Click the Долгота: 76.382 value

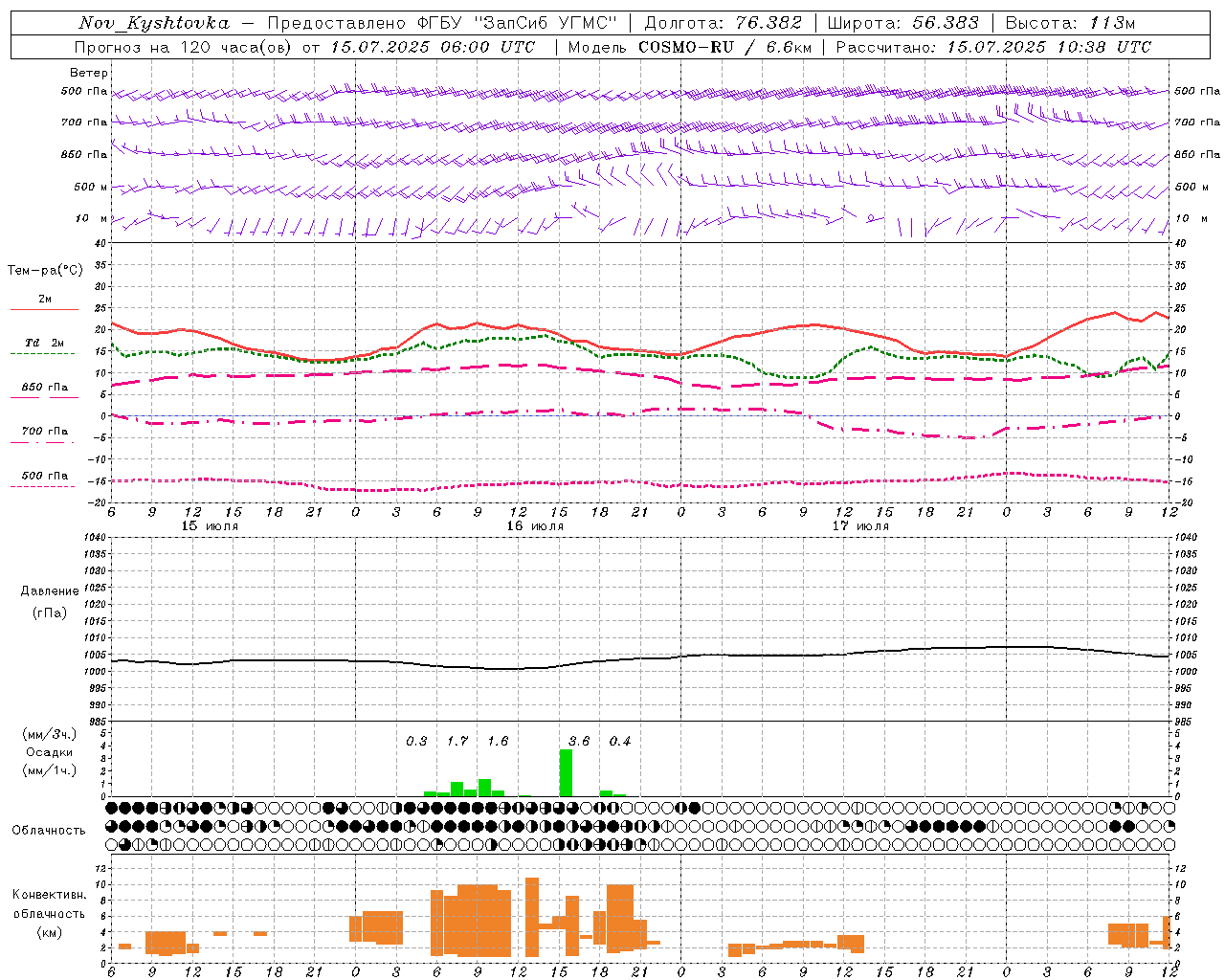722,23
